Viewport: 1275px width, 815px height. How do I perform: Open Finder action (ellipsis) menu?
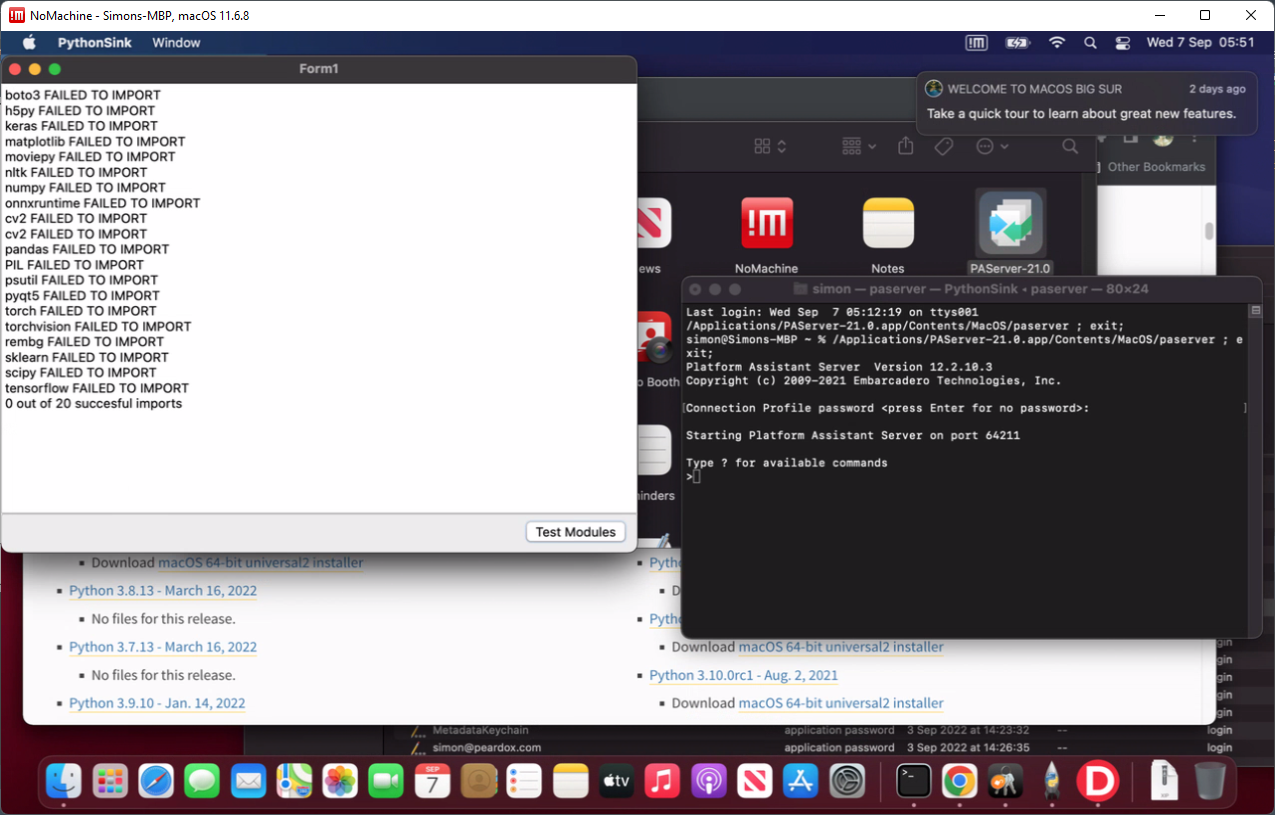click(992, 146)
